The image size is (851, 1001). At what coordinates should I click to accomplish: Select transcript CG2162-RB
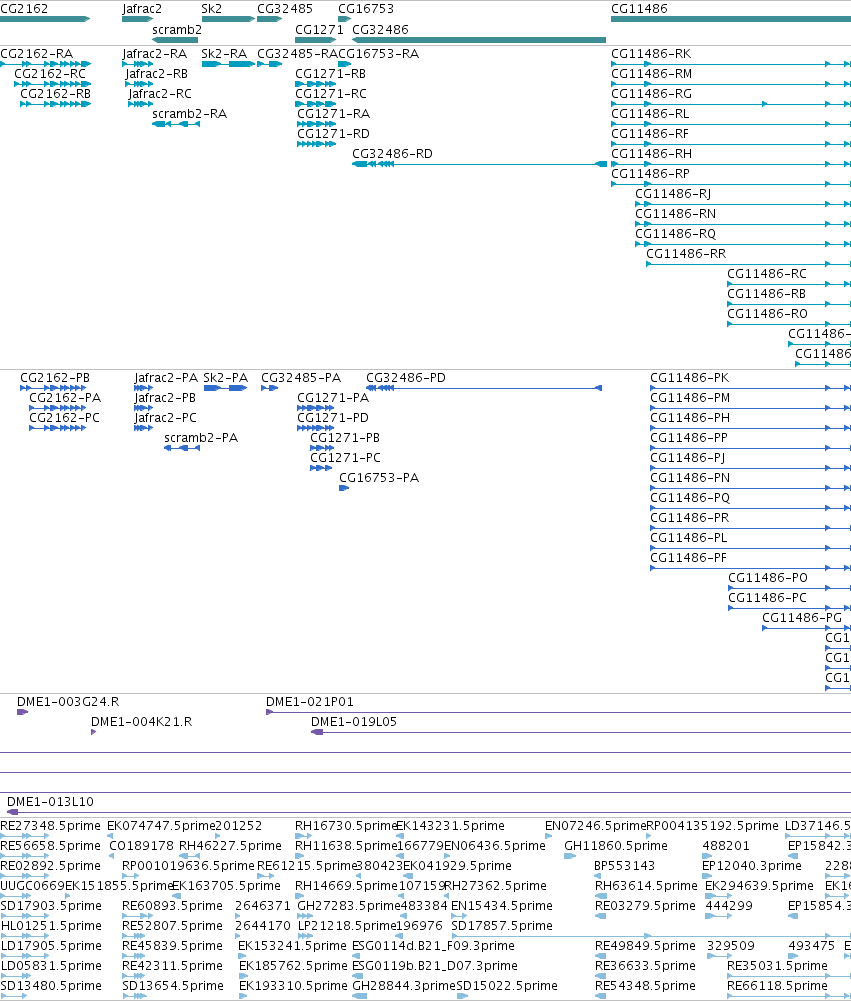[56, 94]
